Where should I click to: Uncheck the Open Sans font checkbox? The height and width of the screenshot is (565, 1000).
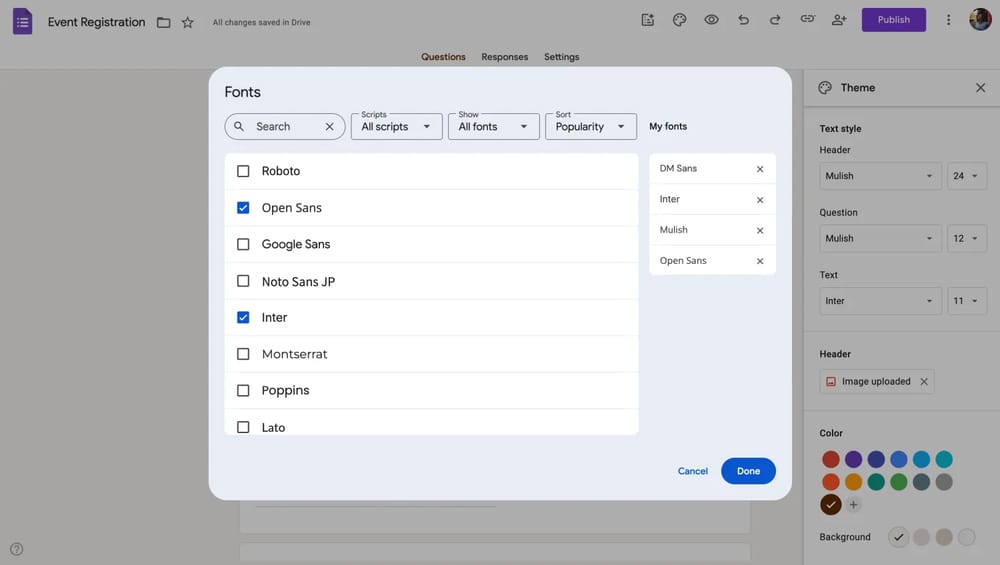coord(243,208)
